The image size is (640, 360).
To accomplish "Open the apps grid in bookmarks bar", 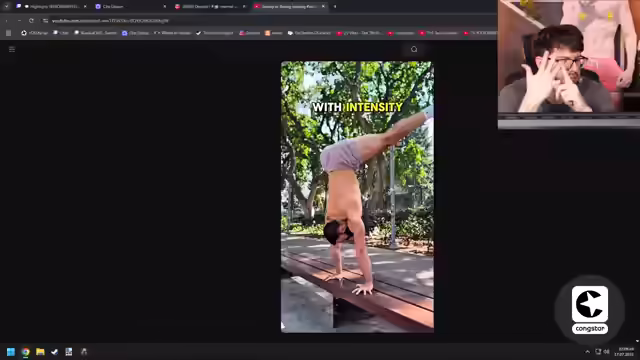I will coord(9,33).
